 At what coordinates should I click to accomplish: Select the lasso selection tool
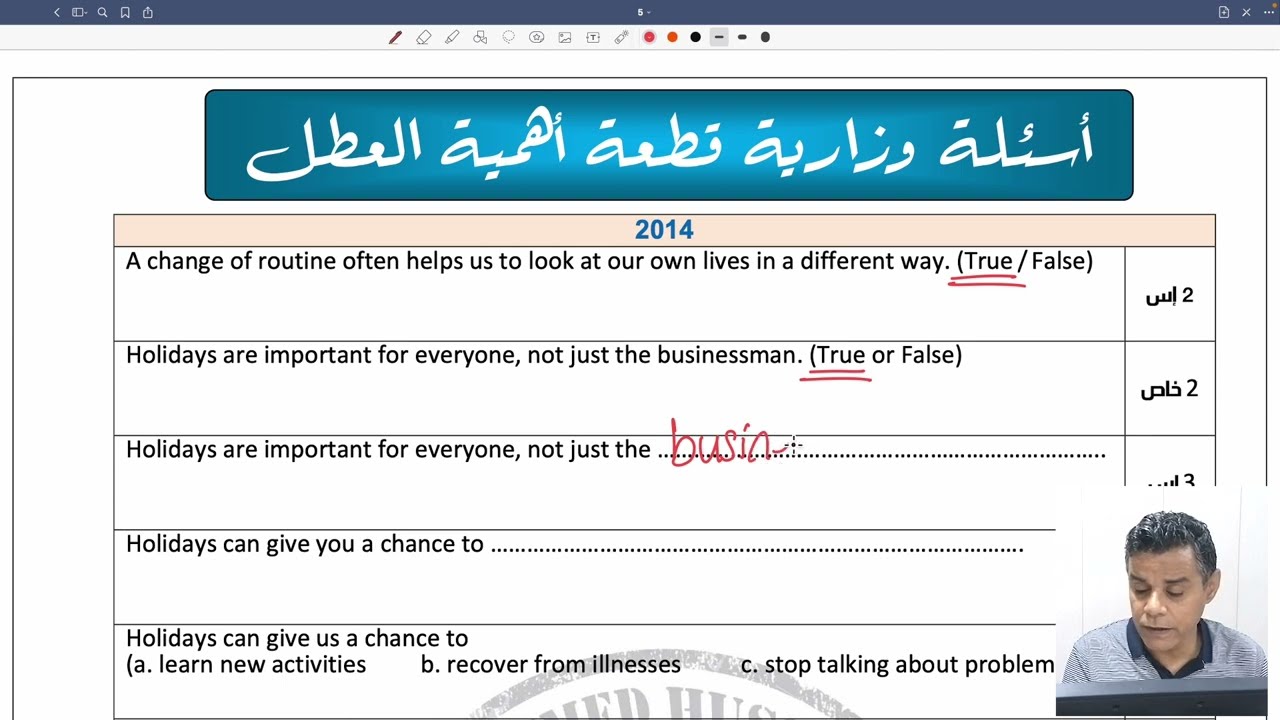click(508, 37)
